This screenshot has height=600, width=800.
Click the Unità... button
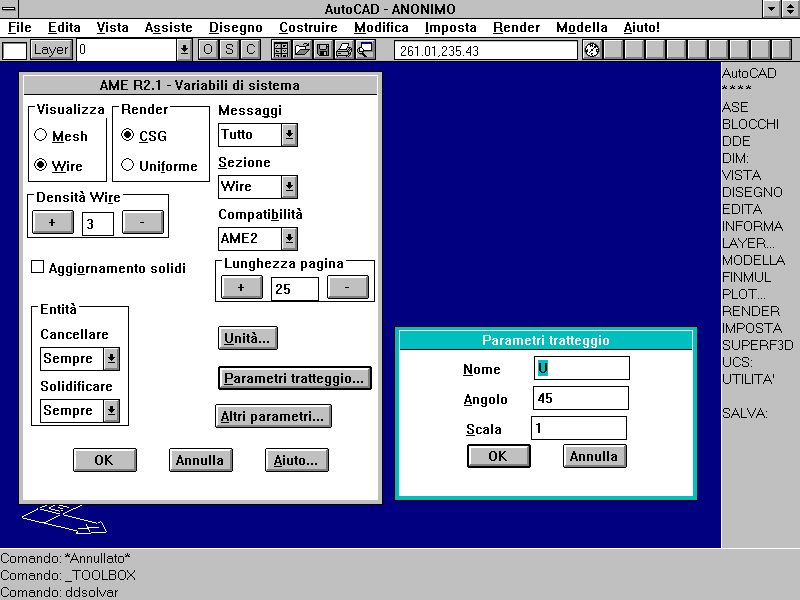coord(248,338)
